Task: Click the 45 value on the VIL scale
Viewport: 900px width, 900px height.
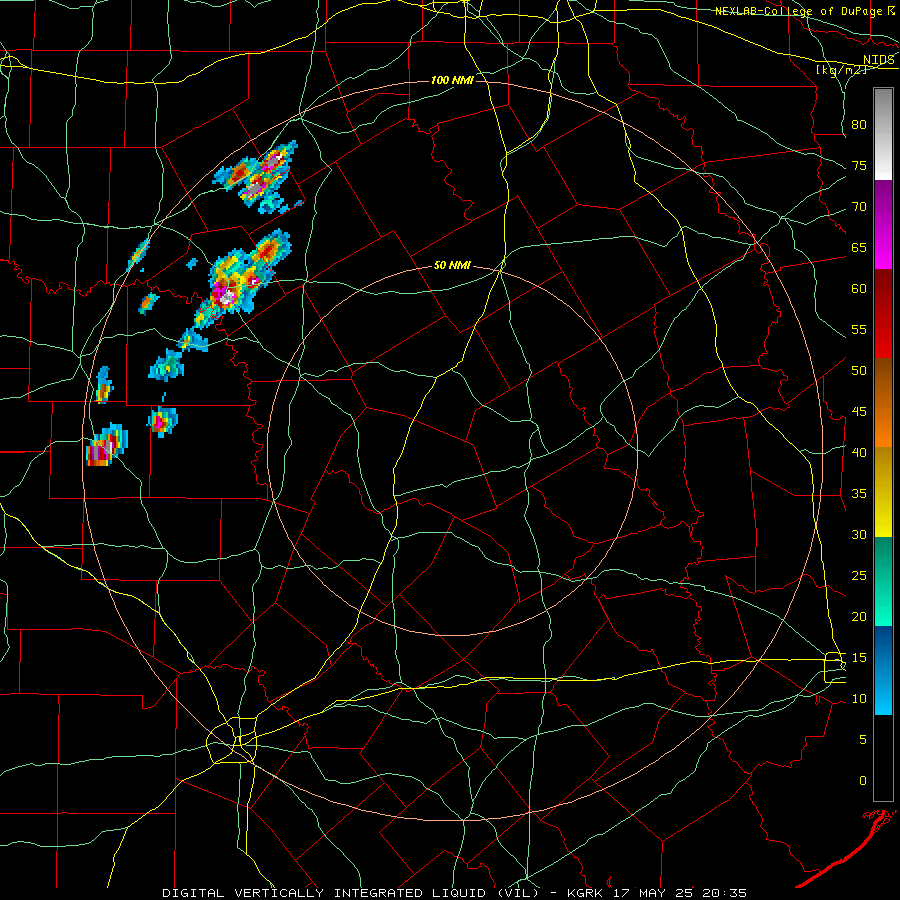Action: click(x=859, y=412)
